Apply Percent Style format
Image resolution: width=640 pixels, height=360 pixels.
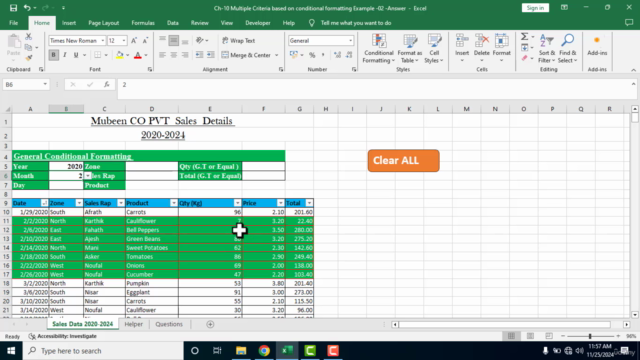312,55
